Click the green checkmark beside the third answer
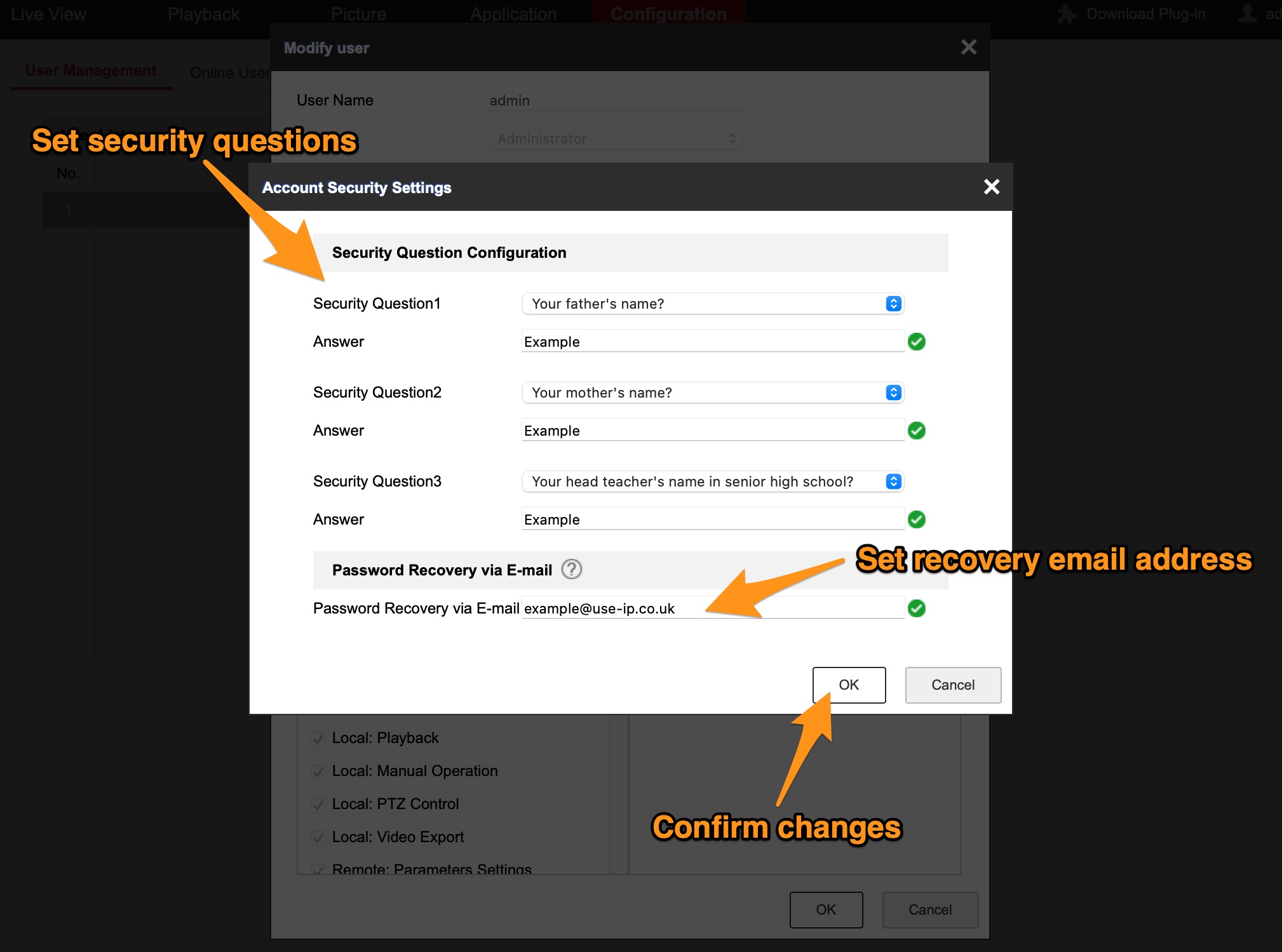 [x=915, y=519]
